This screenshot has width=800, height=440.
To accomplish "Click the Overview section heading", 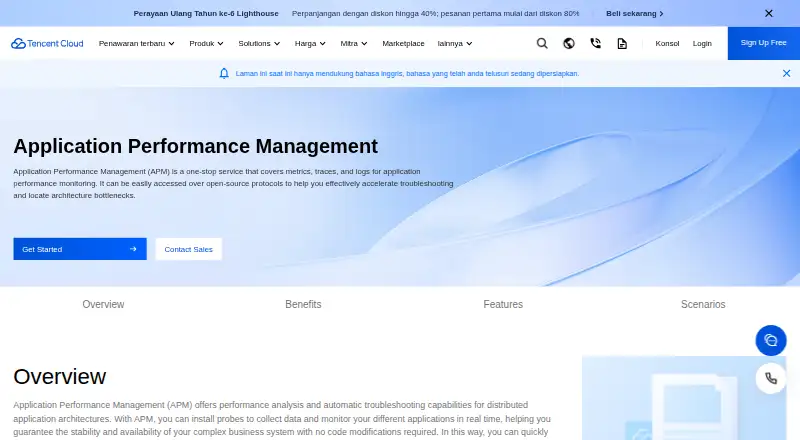I will coord(60,377).
